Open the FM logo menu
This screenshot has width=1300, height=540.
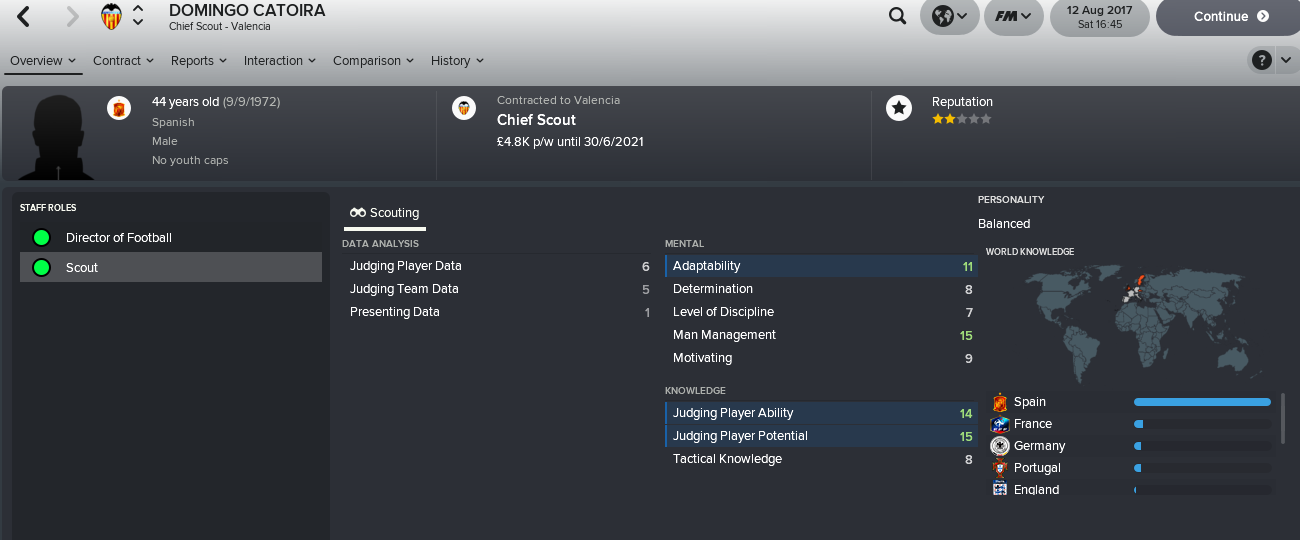[1014, 16]
